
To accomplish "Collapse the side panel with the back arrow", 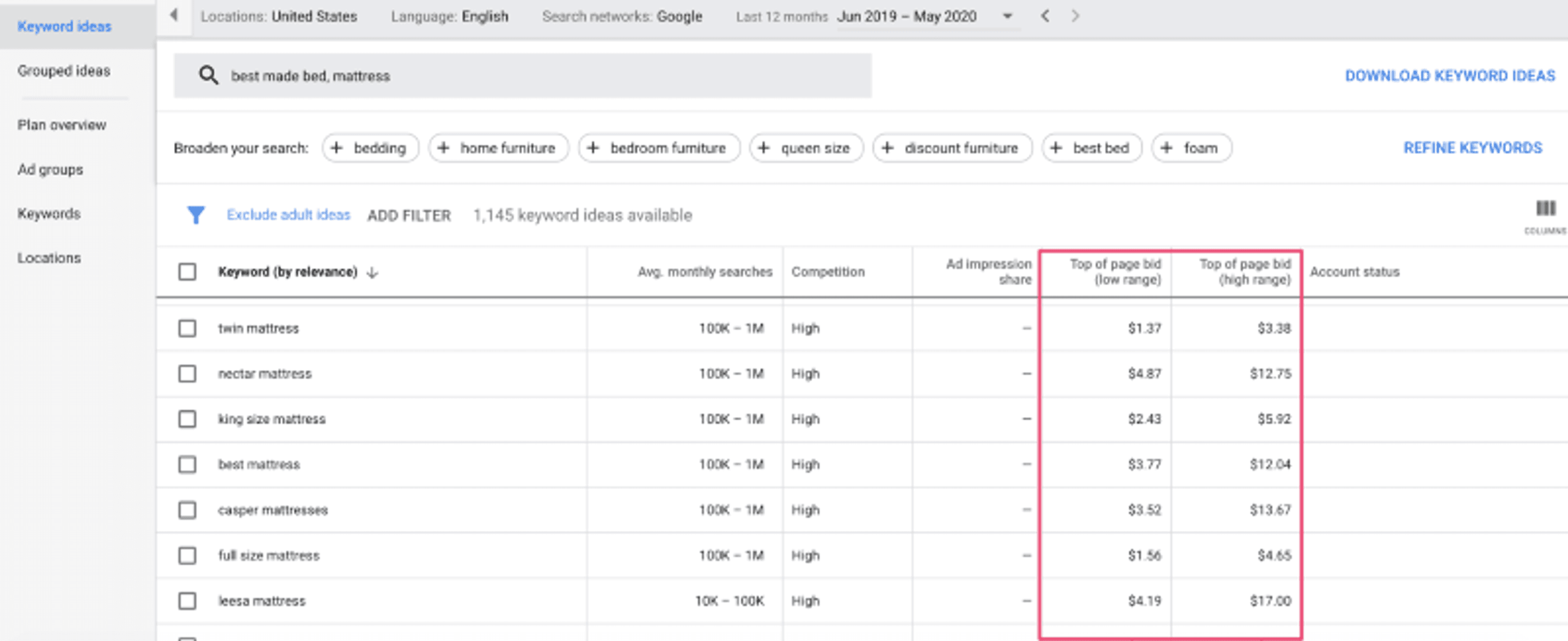I will point(174,15).
